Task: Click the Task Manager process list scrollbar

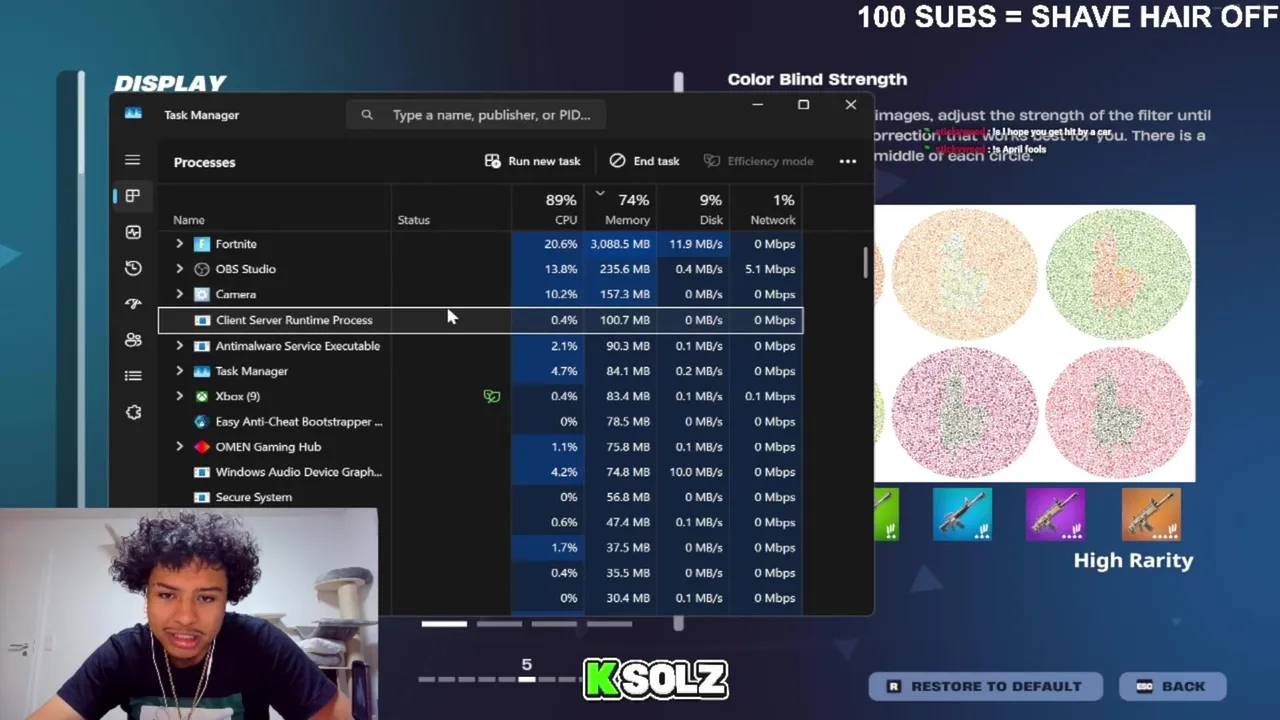Action: coord(867,264)
